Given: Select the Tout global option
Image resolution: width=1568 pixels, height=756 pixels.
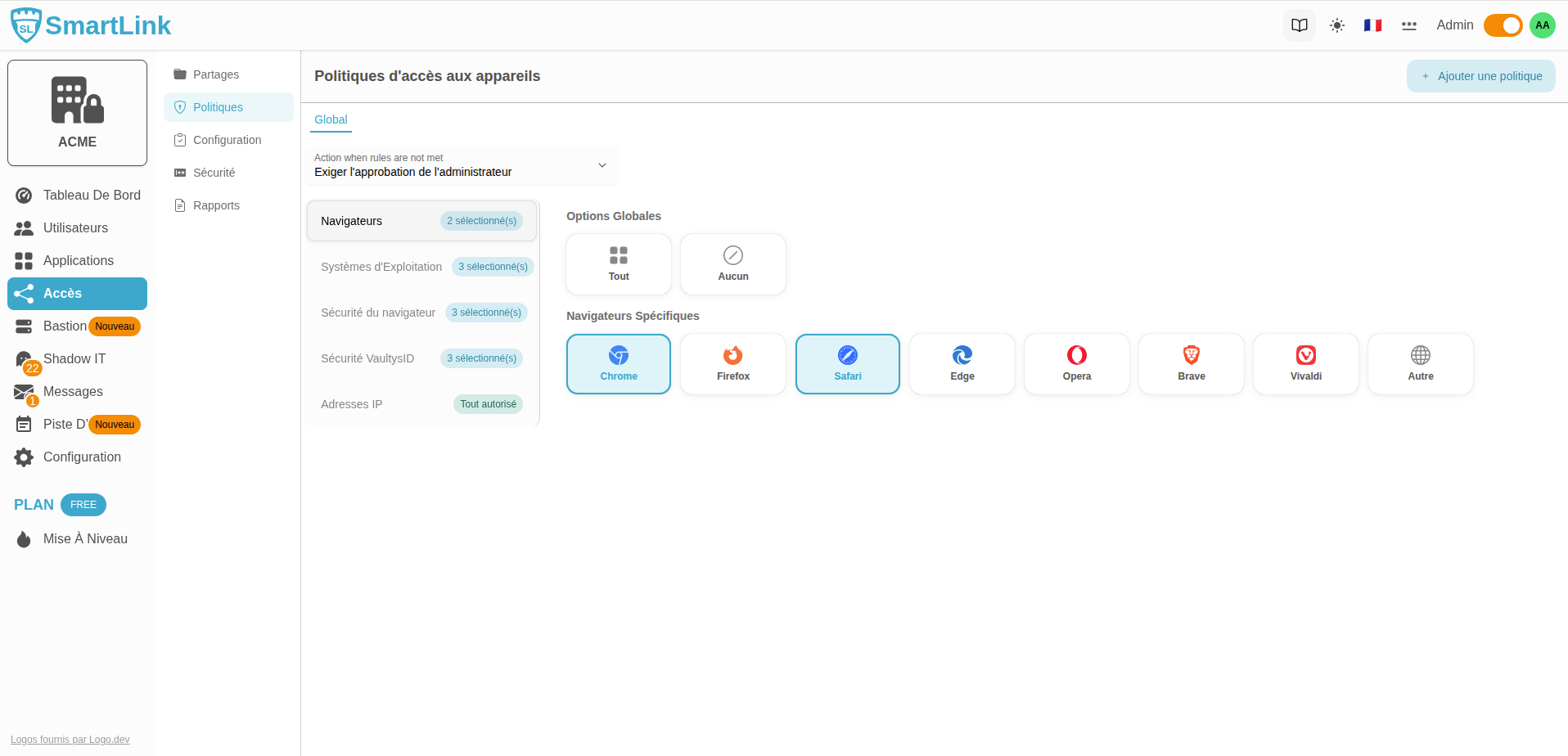Looking at the screenshot, I should coord(618,264).
